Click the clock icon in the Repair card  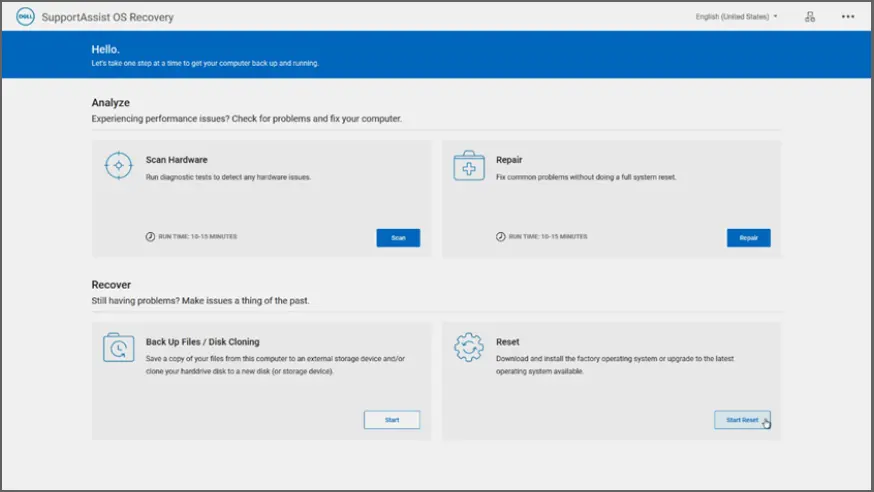click(500, 237)
